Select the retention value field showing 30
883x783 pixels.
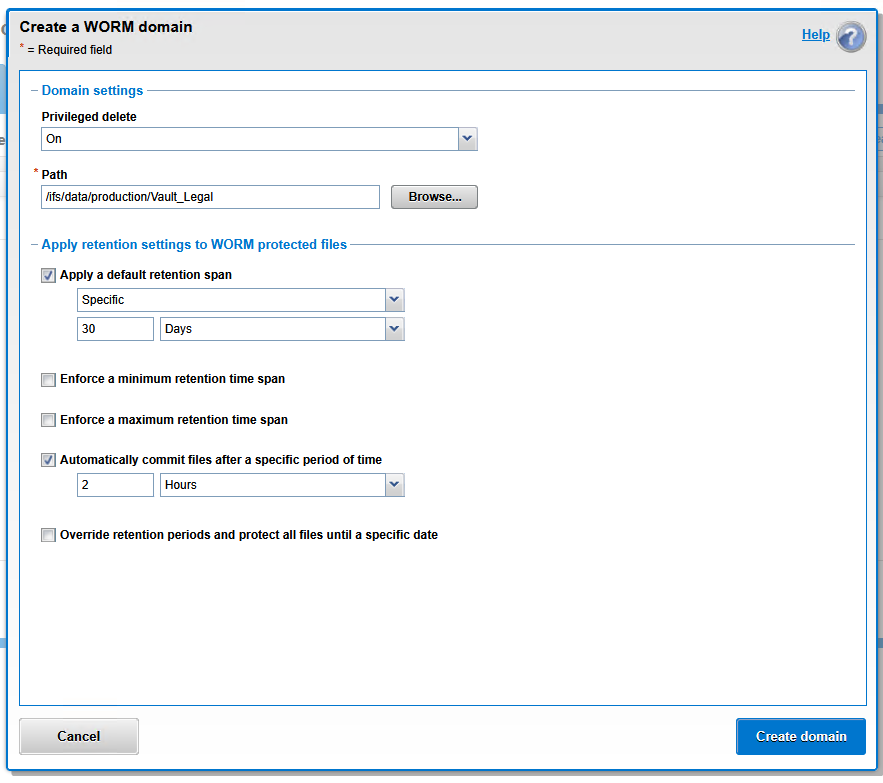point(114,328)
